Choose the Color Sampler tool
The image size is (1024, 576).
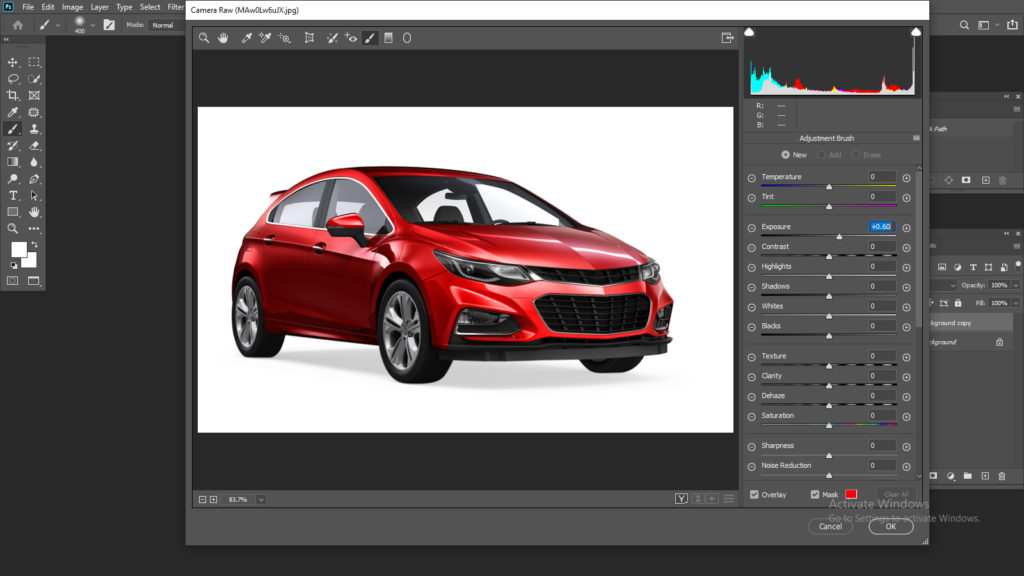click(264, 38)
